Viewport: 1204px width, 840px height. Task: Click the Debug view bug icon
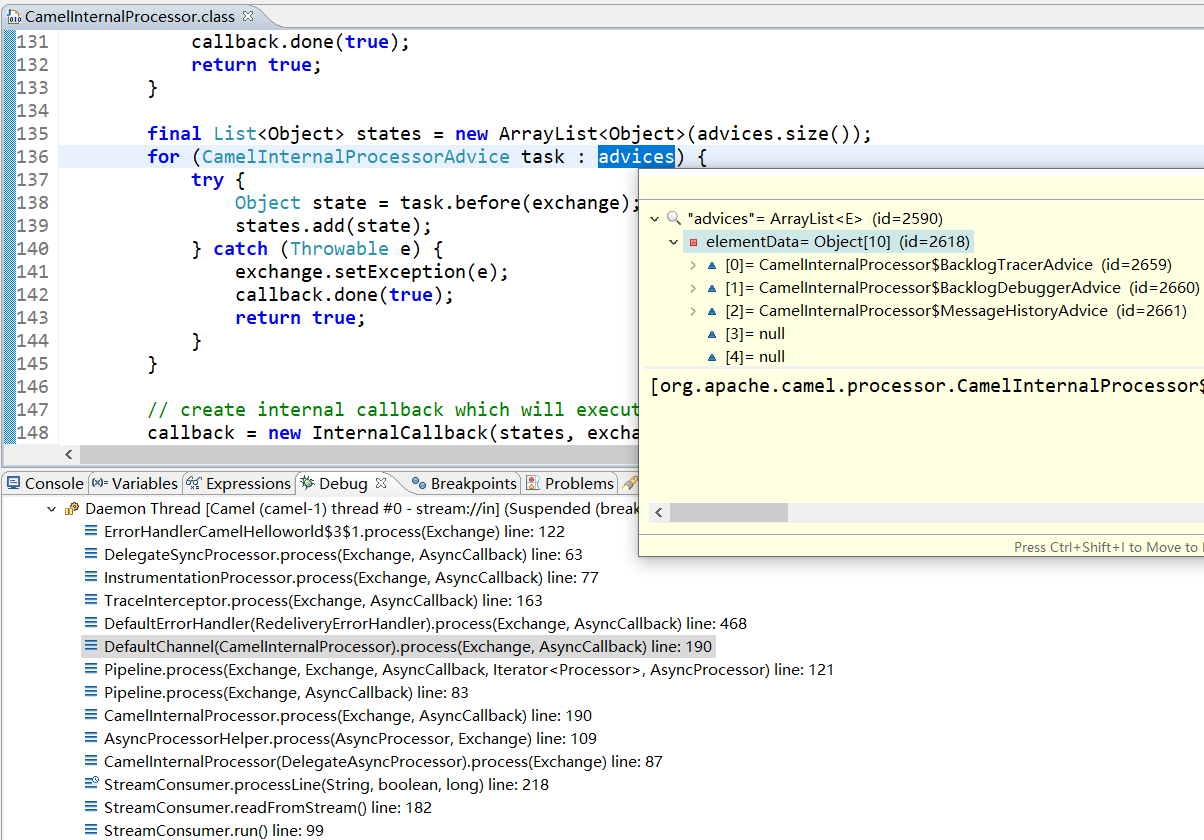[307, 483]
